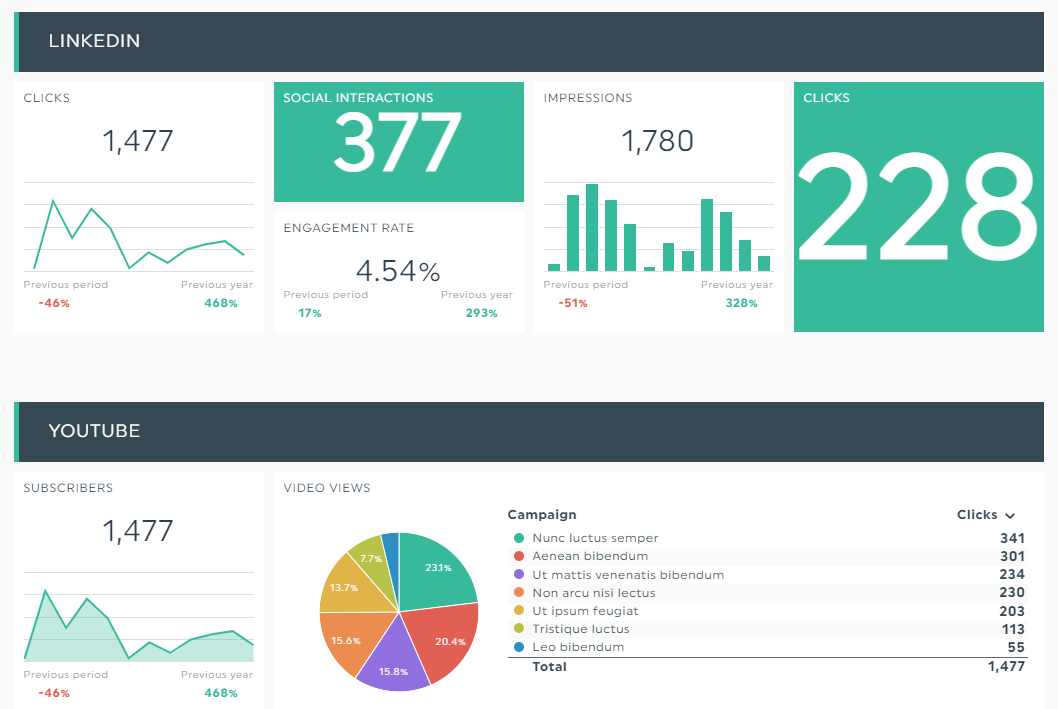Click the SUBSCRIBERS widget title
Viewport: 1058px width, 709px height.
[68, 488]
